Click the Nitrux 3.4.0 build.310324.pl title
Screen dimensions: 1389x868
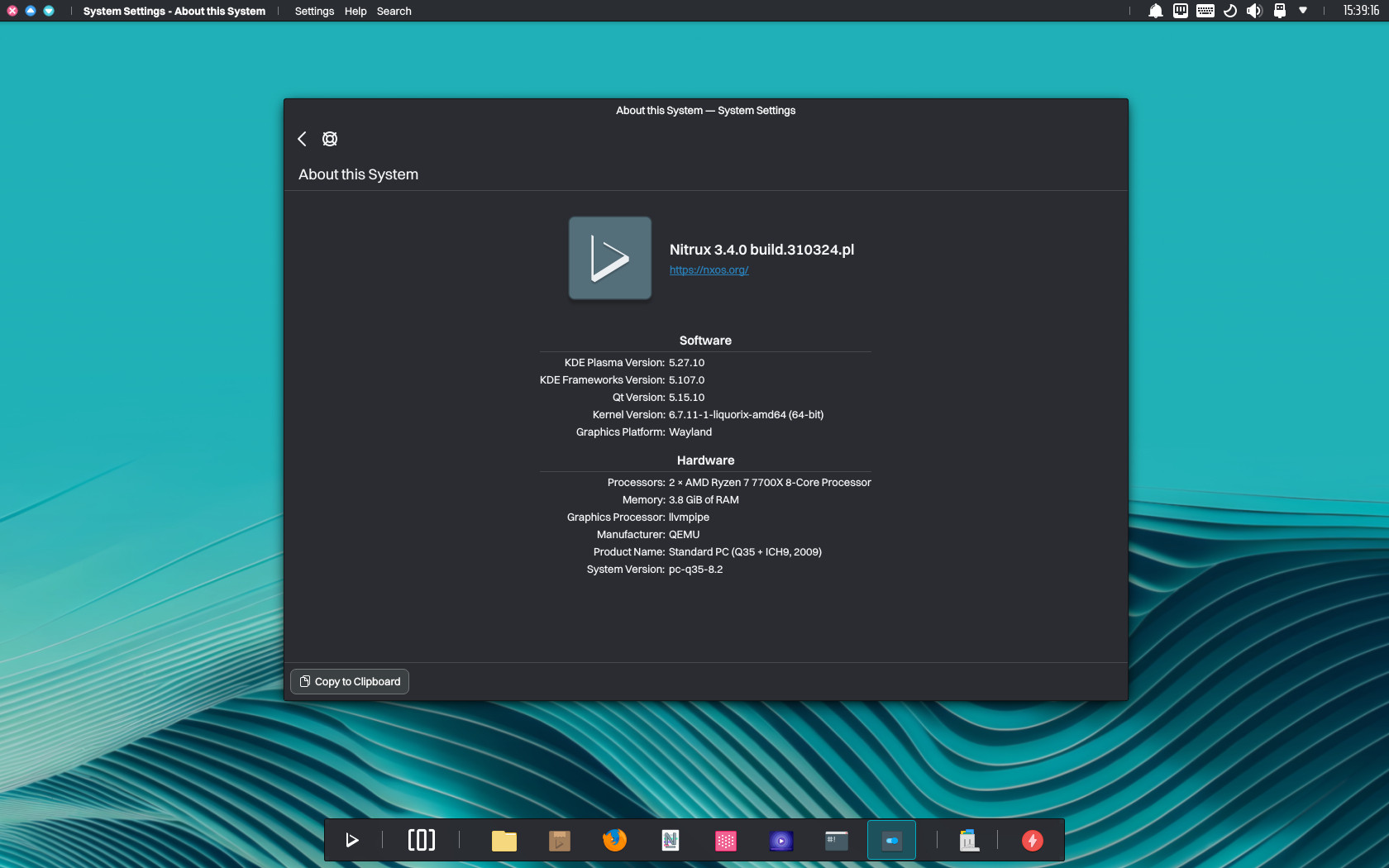pos(761,250)
